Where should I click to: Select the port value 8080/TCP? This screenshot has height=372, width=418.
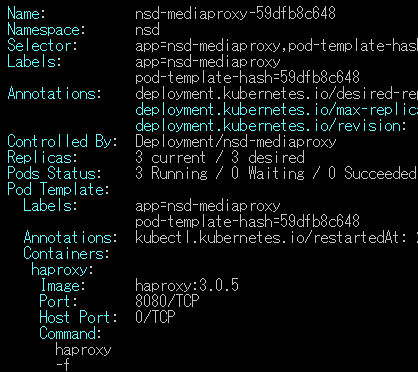pyautogui.click(x=167, y=302)
